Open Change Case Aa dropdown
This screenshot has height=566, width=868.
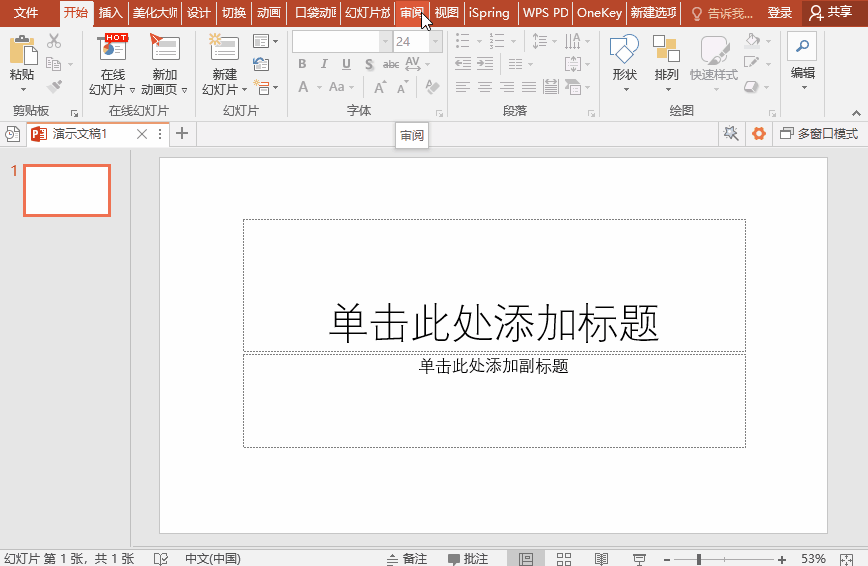[341, 87]
